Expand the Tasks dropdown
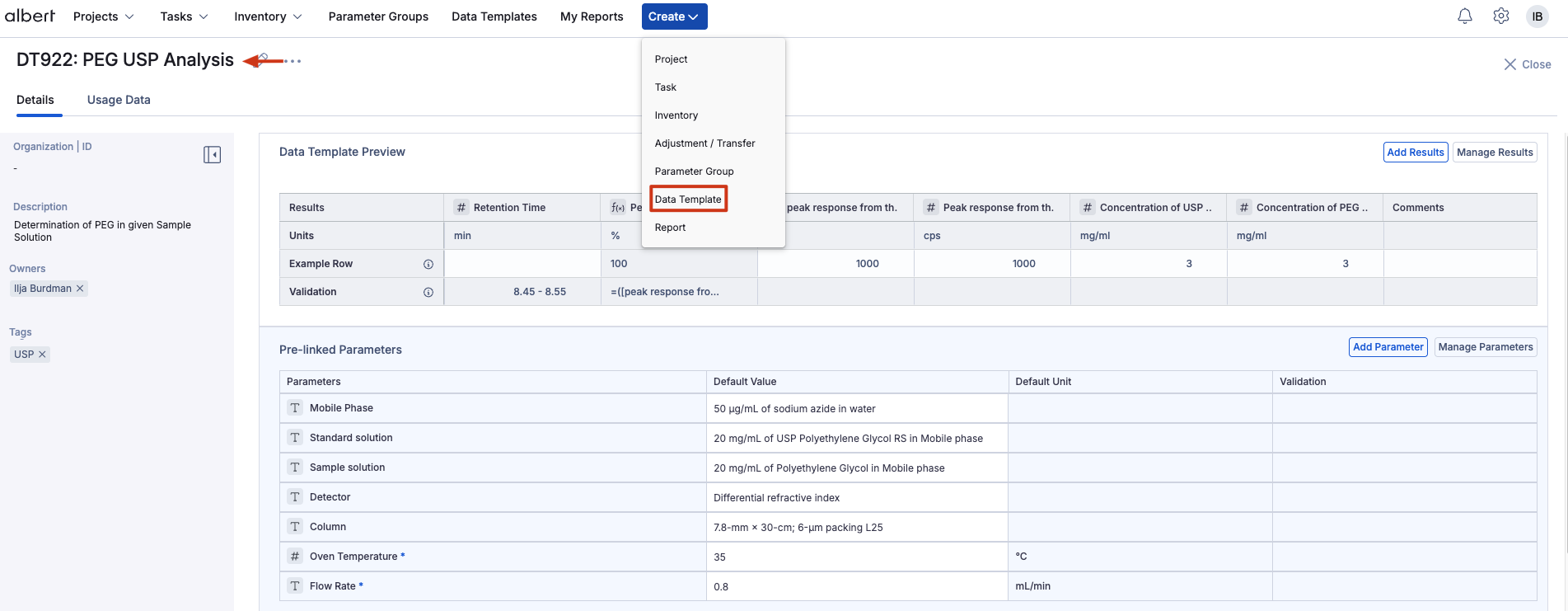The width and height of the screenshot is (1568, 611). pyautogui.click(x=184, y=16)
